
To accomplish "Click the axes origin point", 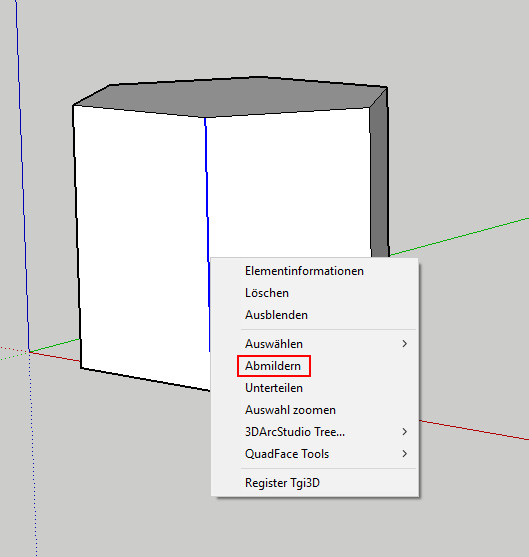I will 29,352.
